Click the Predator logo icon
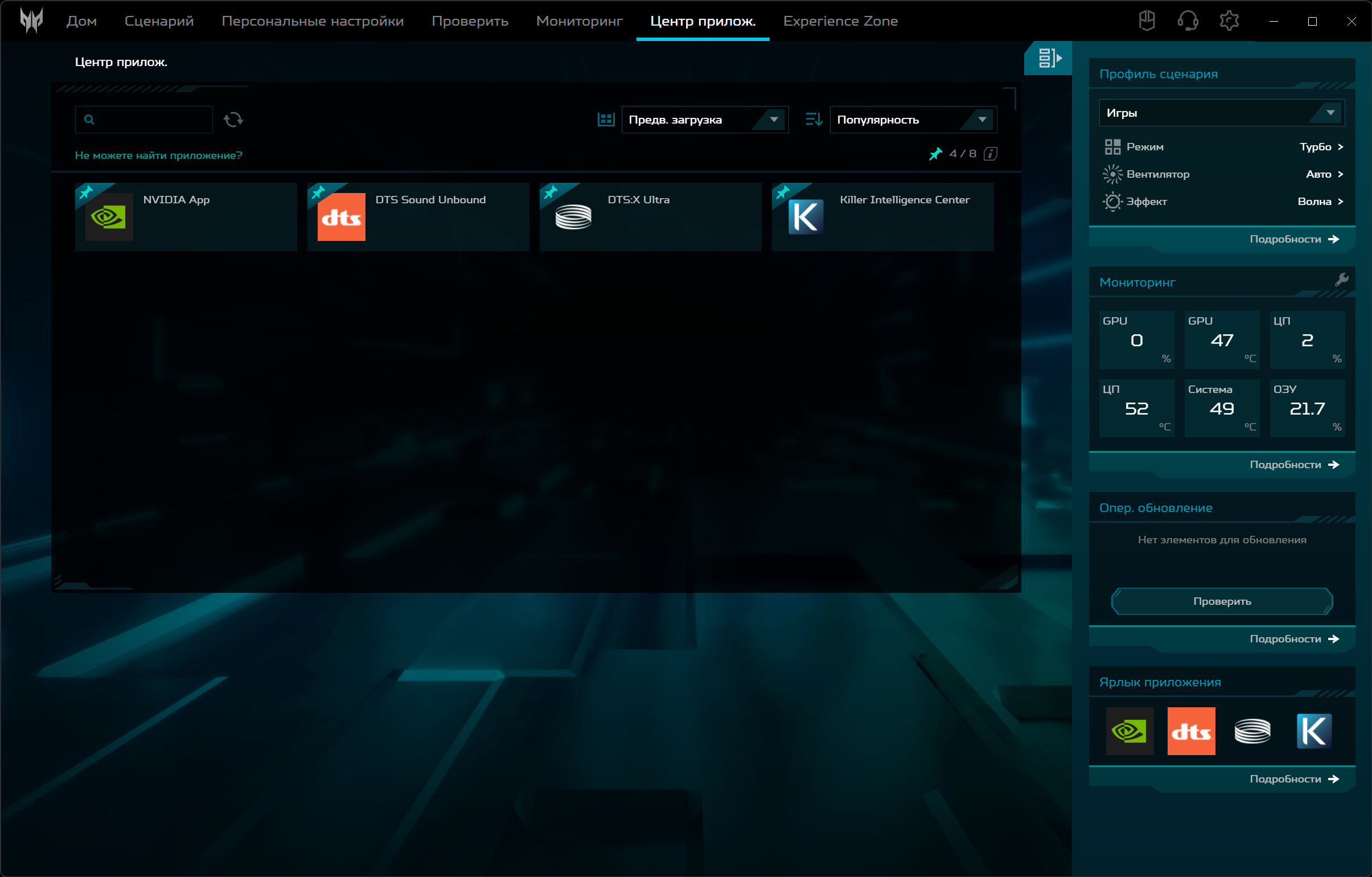This screenshot has height=877, width=1372. click(x=31, y=21)
